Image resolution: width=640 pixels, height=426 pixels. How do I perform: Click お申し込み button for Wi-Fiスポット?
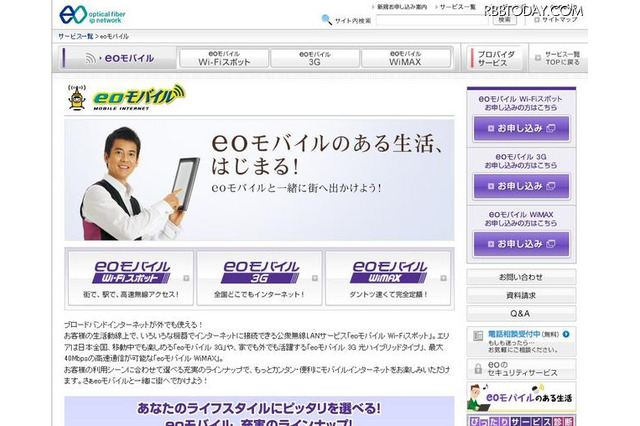click(521, 128)
